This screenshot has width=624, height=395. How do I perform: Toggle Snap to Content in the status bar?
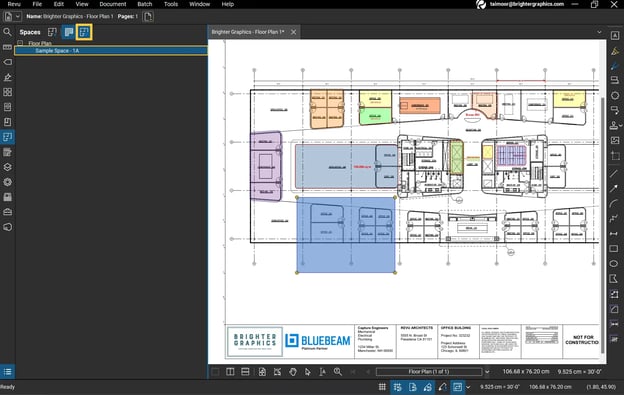tap(412, 387)
